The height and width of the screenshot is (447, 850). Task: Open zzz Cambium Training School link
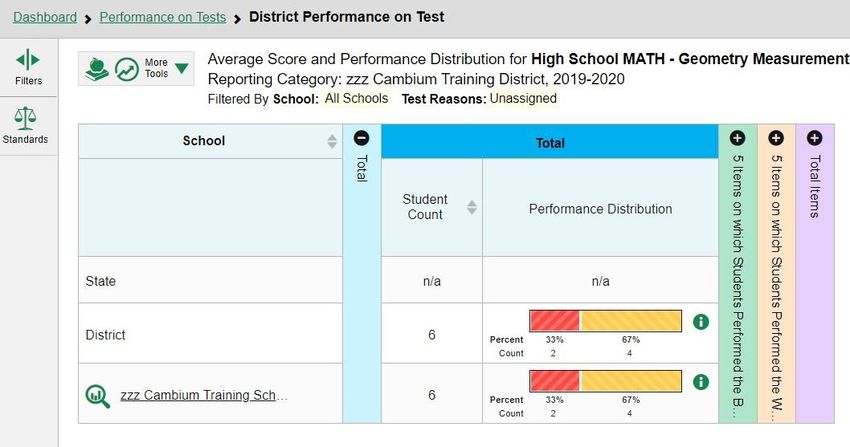point(204,395)
